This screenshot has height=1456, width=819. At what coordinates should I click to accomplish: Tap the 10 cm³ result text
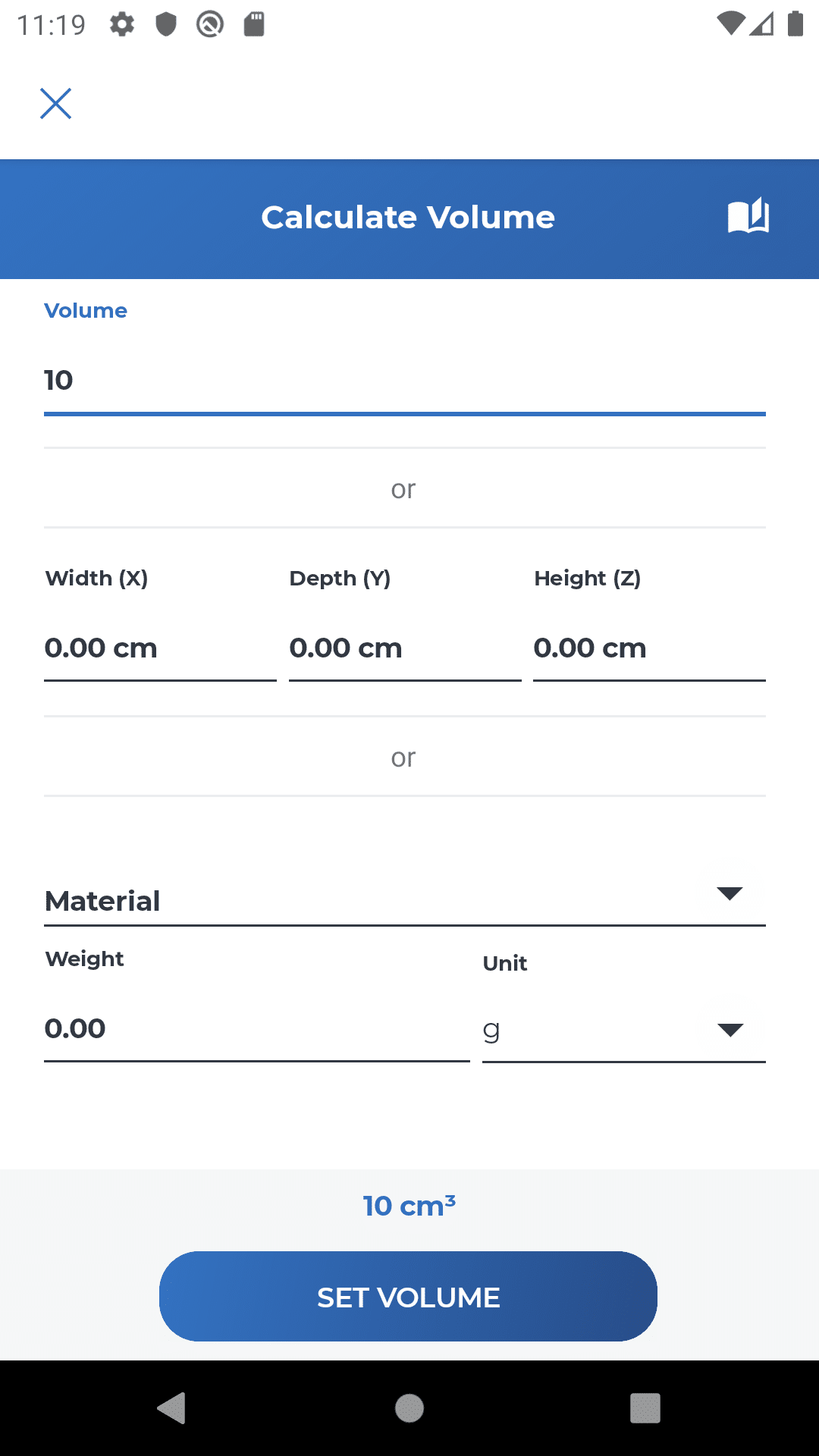click(x=409, y=1205)
